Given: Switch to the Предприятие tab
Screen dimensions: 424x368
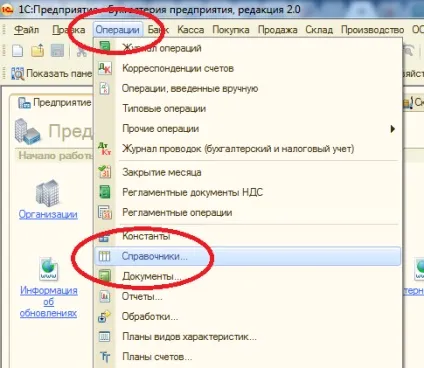Looking at the screenshot, I should (x=54, y=103).
